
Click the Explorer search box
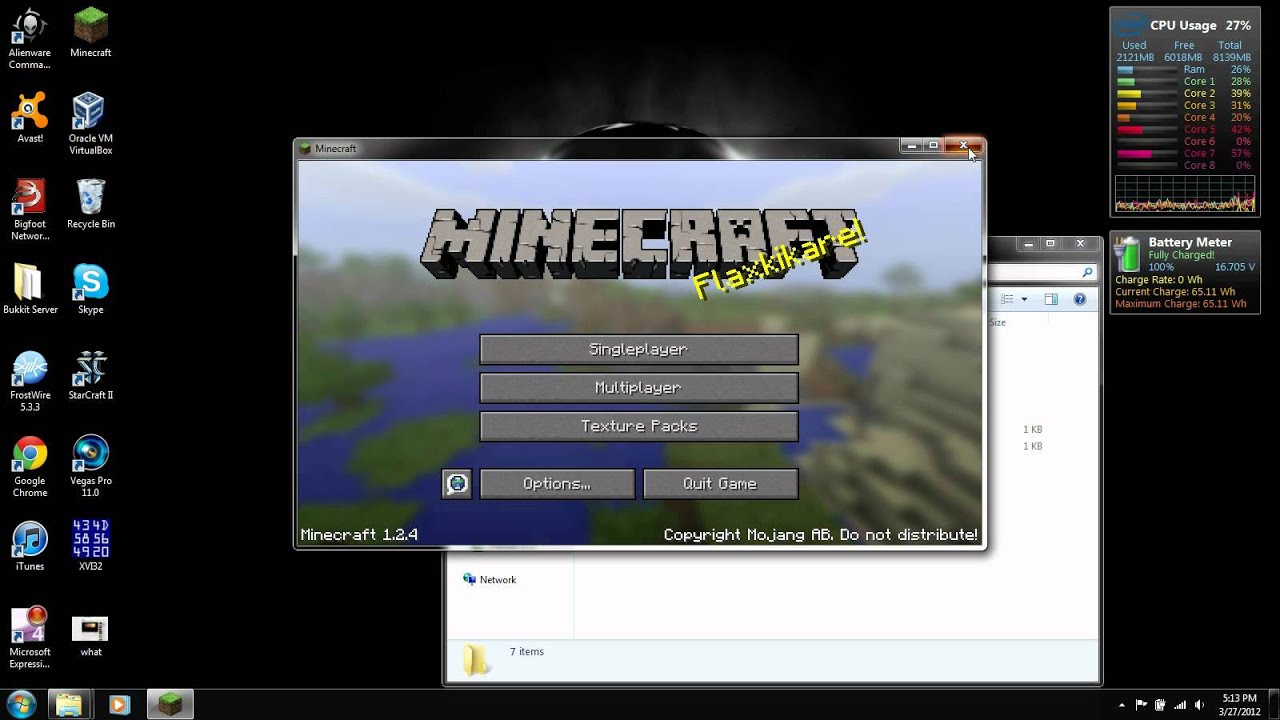click(1041, 272)
